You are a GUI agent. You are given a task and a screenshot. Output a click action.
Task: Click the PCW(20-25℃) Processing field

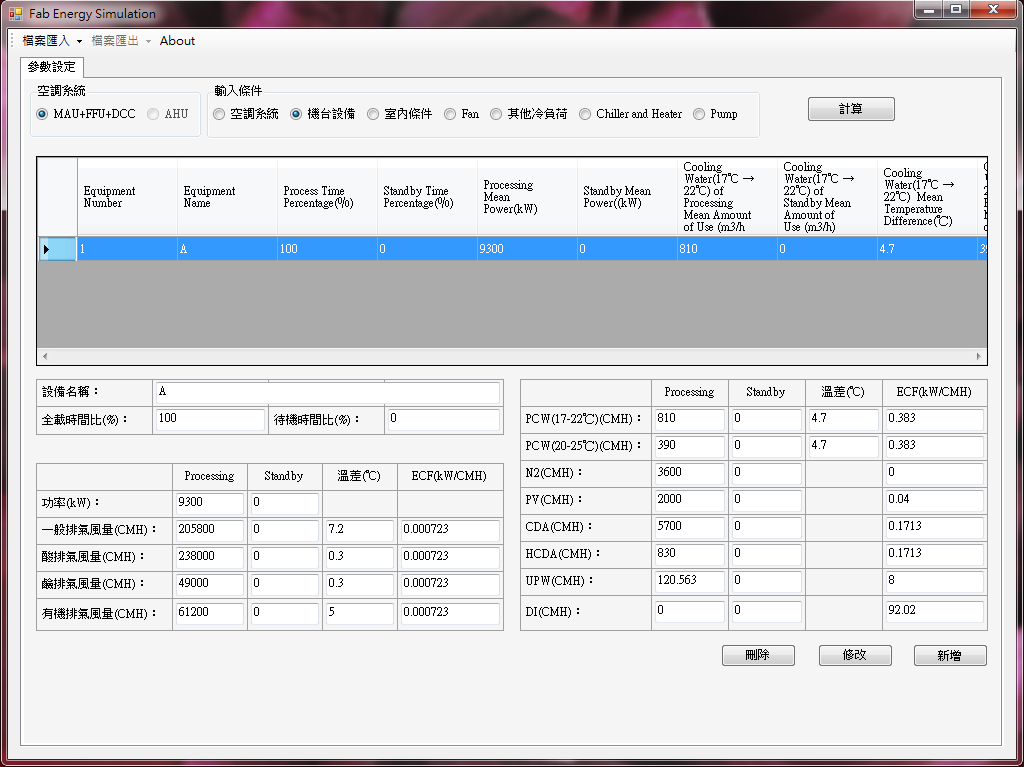690,446
